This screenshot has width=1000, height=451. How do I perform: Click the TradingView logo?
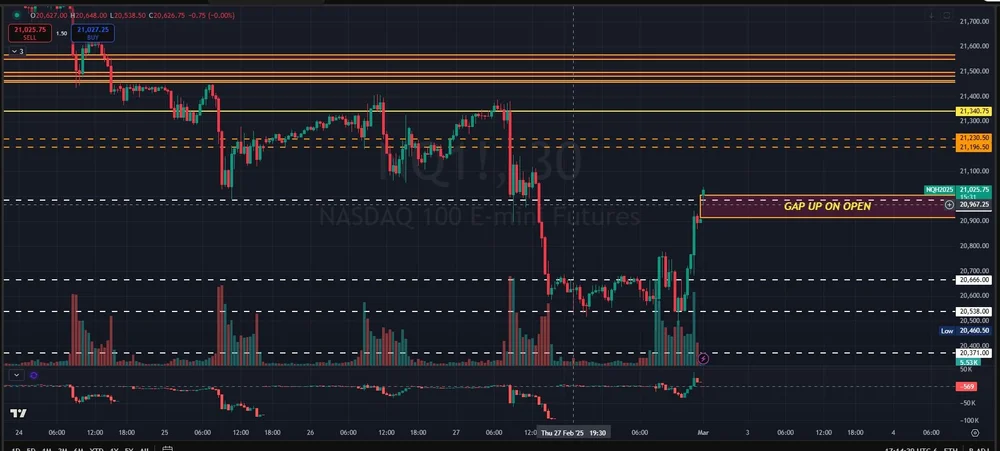(18, 413)
